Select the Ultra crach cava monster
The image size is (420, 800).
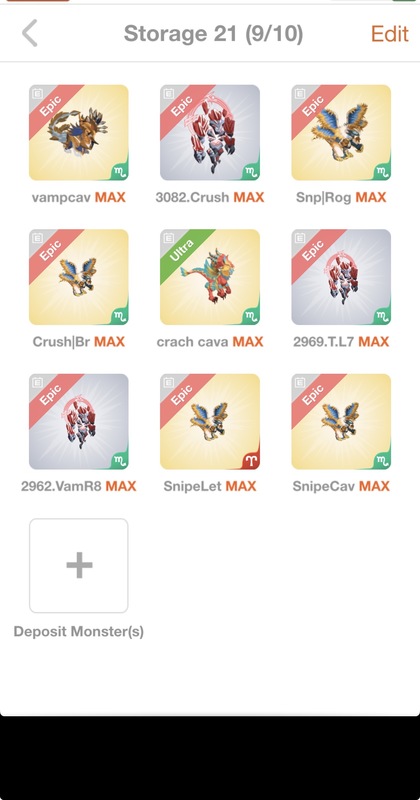[210, 277]
